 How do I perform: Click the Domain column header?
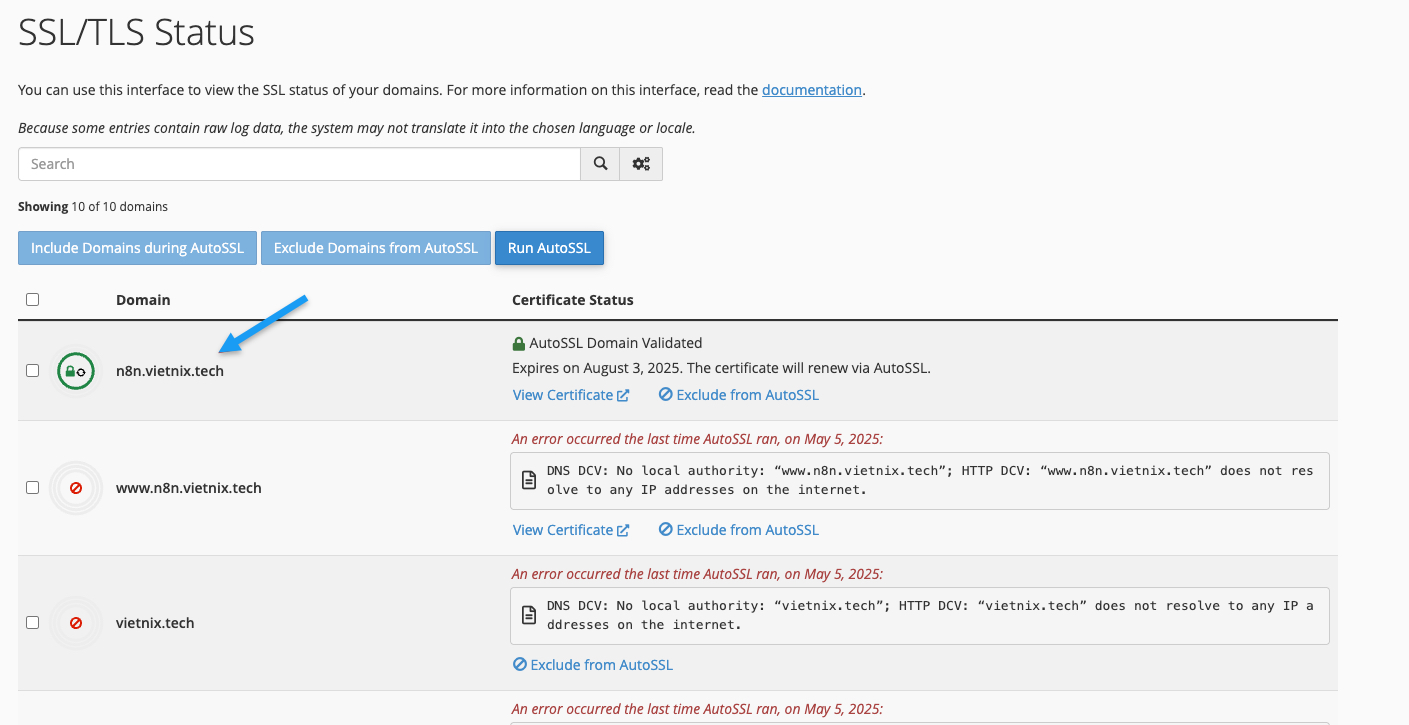click(x=143, y=300)
